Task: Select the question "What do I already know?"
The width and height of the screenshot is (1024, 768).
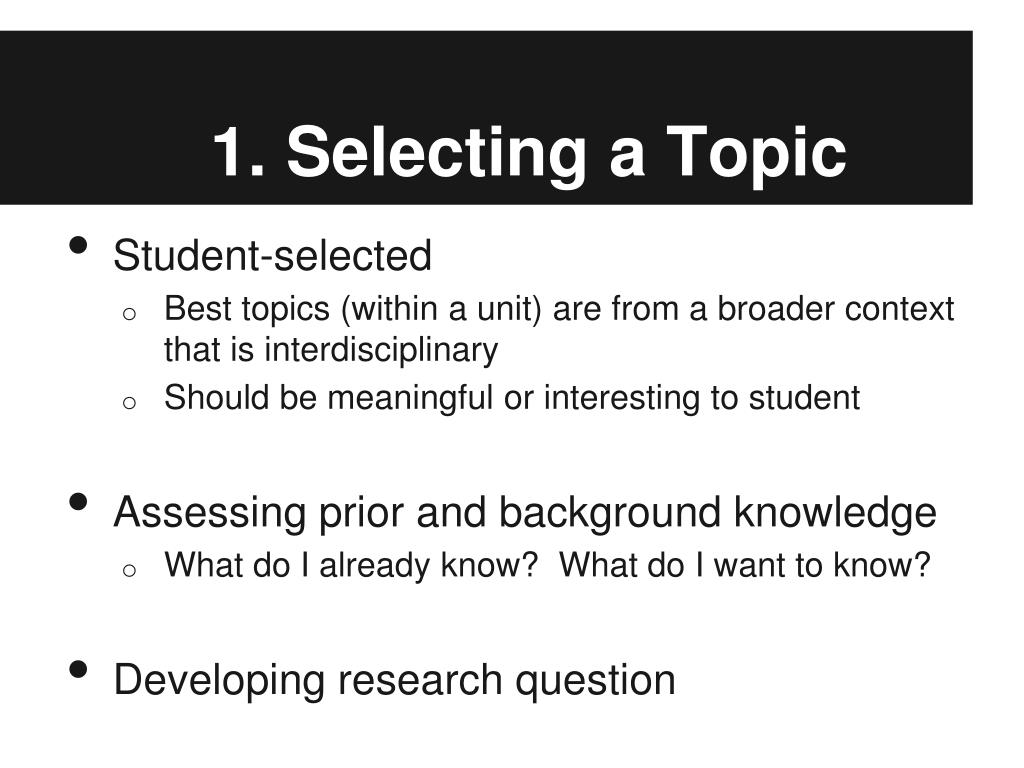Action: click(351, 566)
